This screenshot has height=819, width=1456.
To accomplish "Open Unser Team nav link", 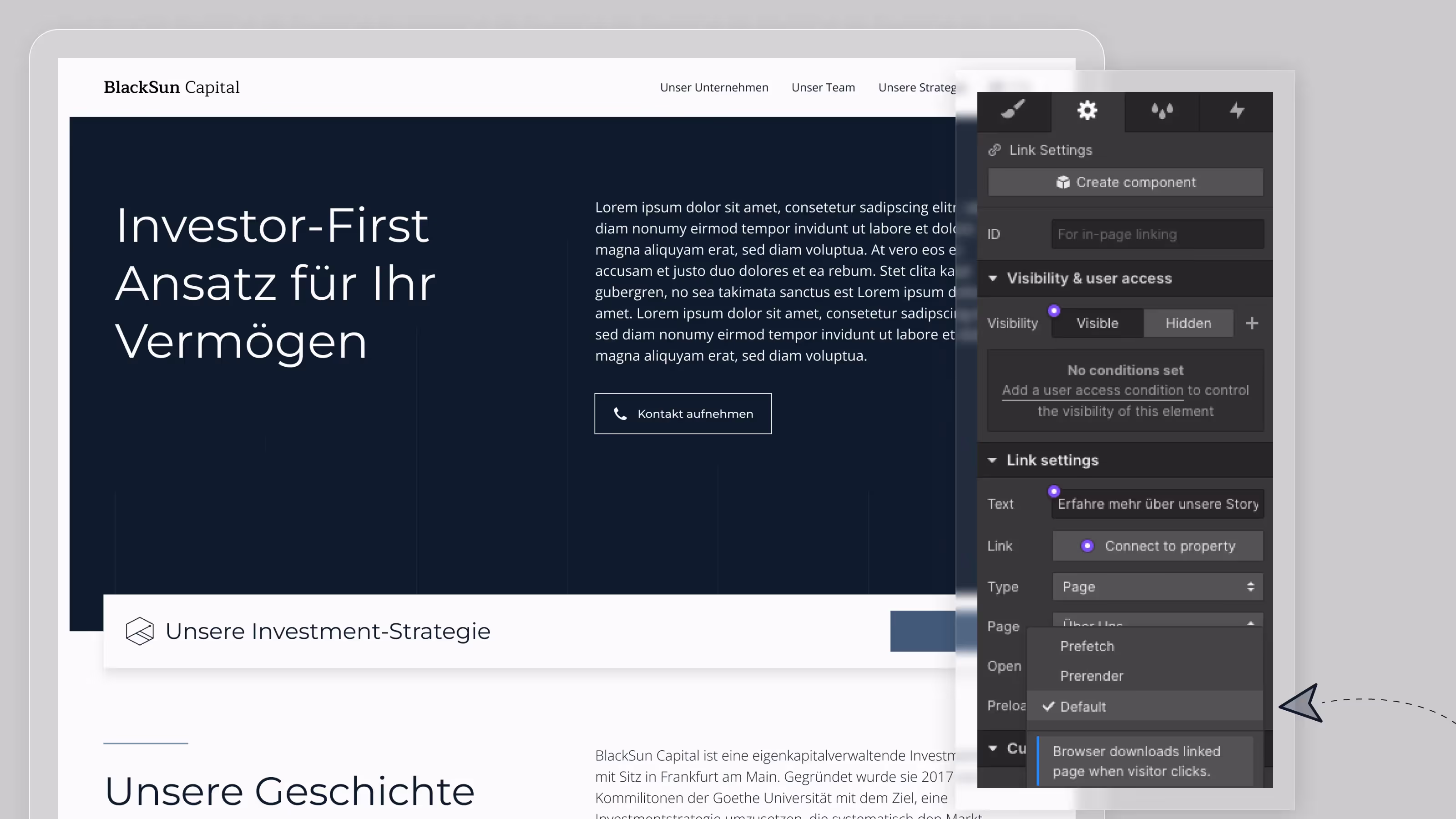I will click(823, 88).
